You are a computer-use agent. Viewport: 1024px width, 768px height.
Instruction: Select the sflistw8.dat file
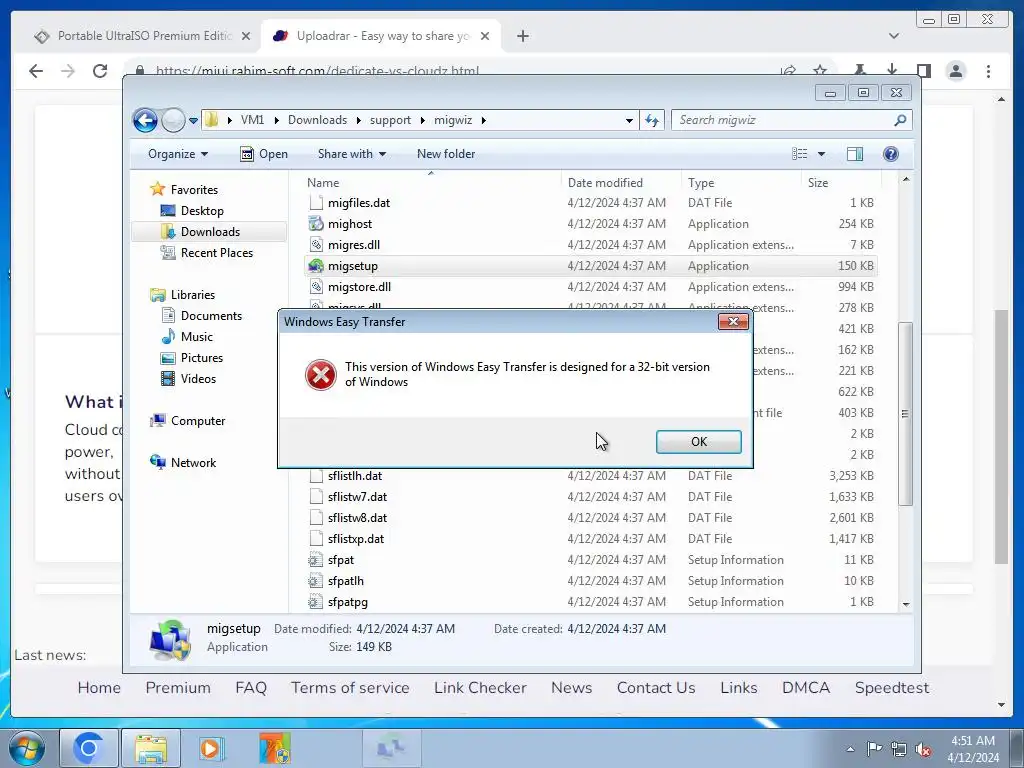click(357, 518)
